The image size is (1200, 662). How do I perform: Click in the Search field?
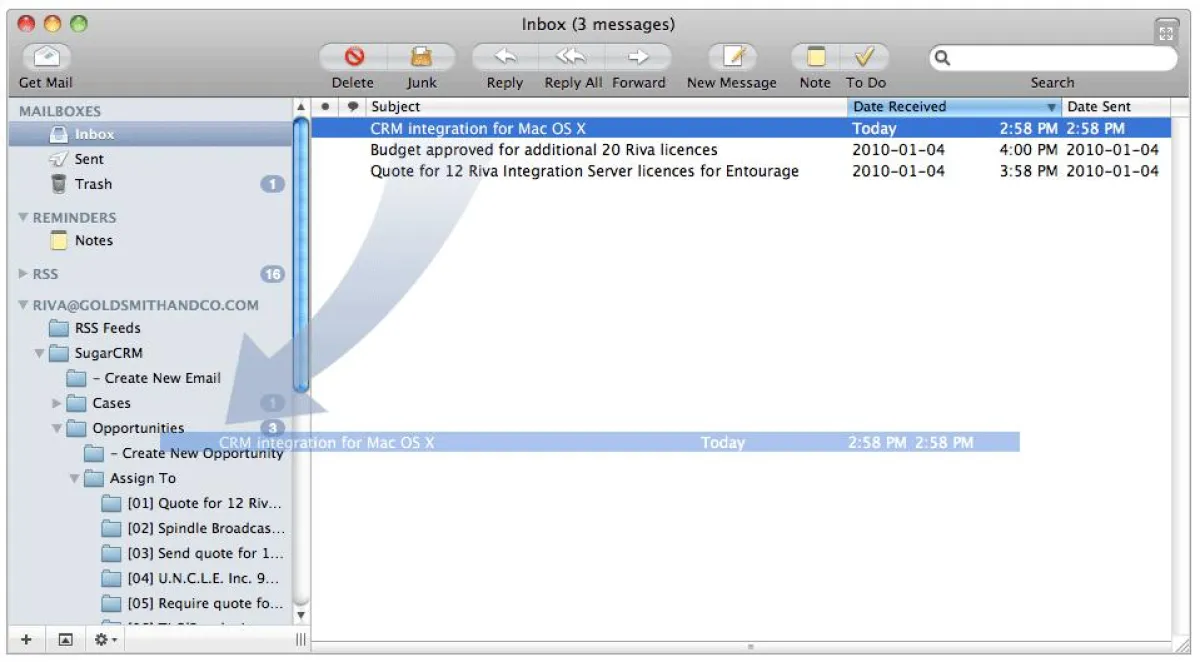(x=1060, y=58)
